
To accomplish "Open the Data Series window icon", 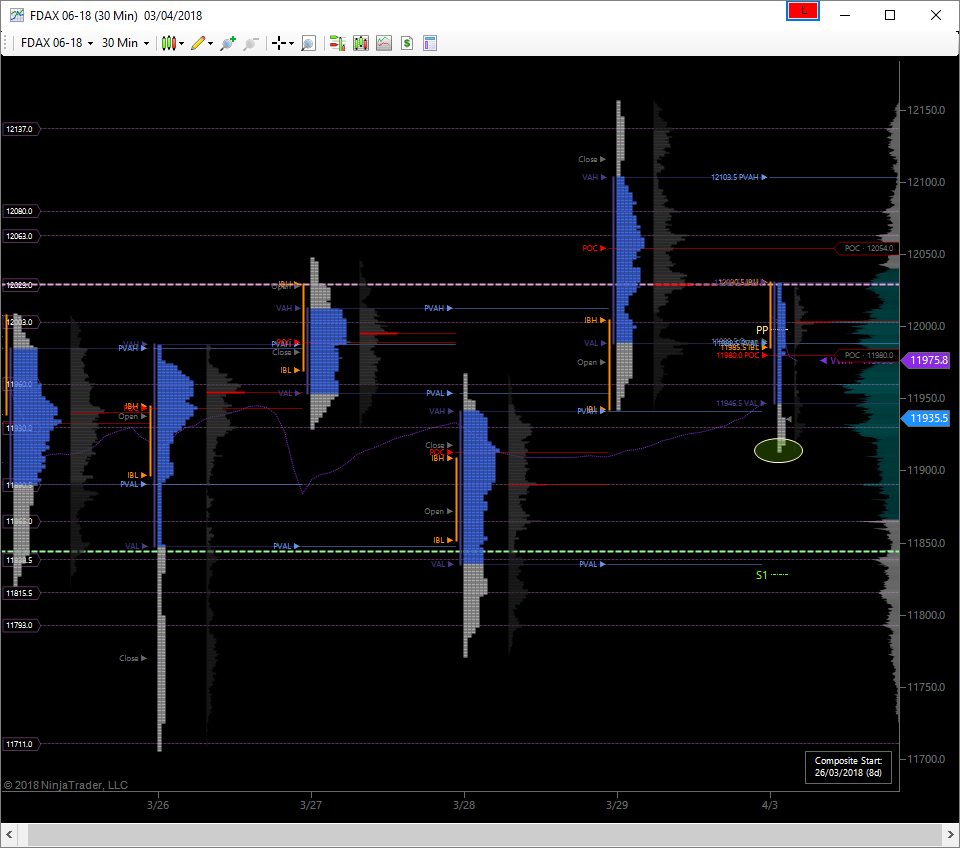I will click(361, 43).
